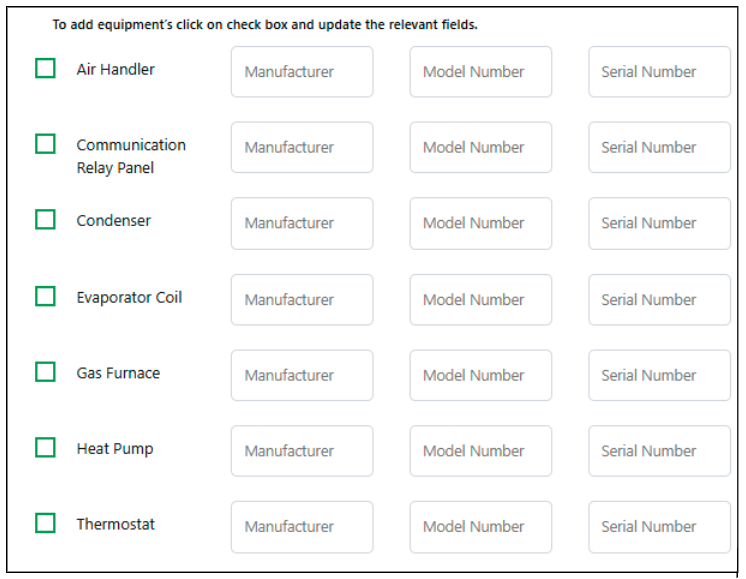This screenshot has height=579, width=746.
Task: Tick the Condenser checkbox
Action: point(45,219)
